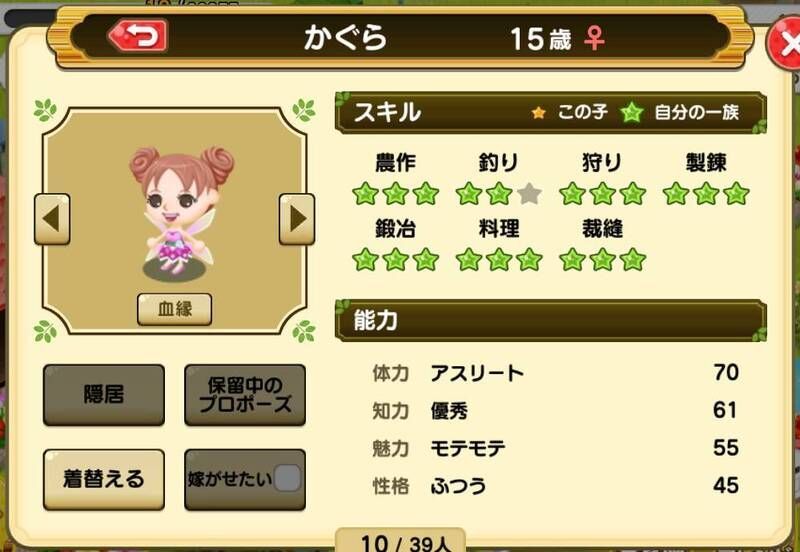This screenshot has height=552, width=800.
Task: Open the 血縁 family relations button
Action: click(174, 309)
